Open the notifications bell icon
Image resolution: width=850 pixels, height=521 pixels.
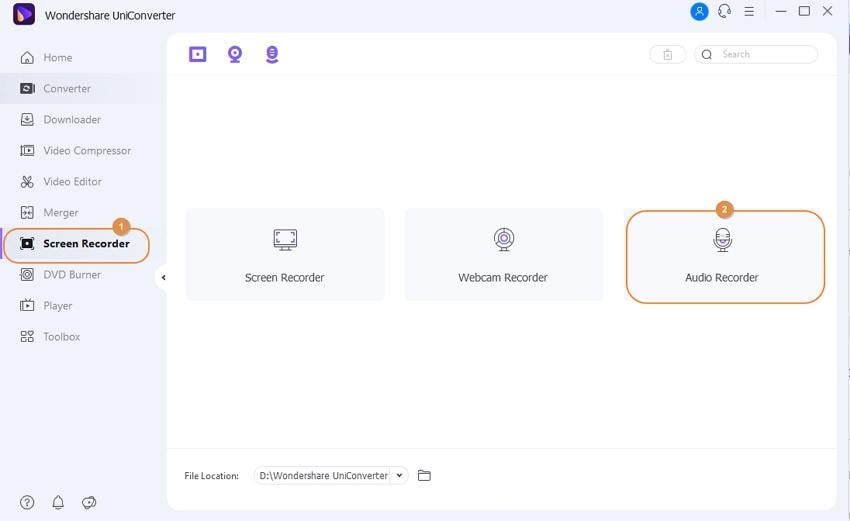[58, 503]
